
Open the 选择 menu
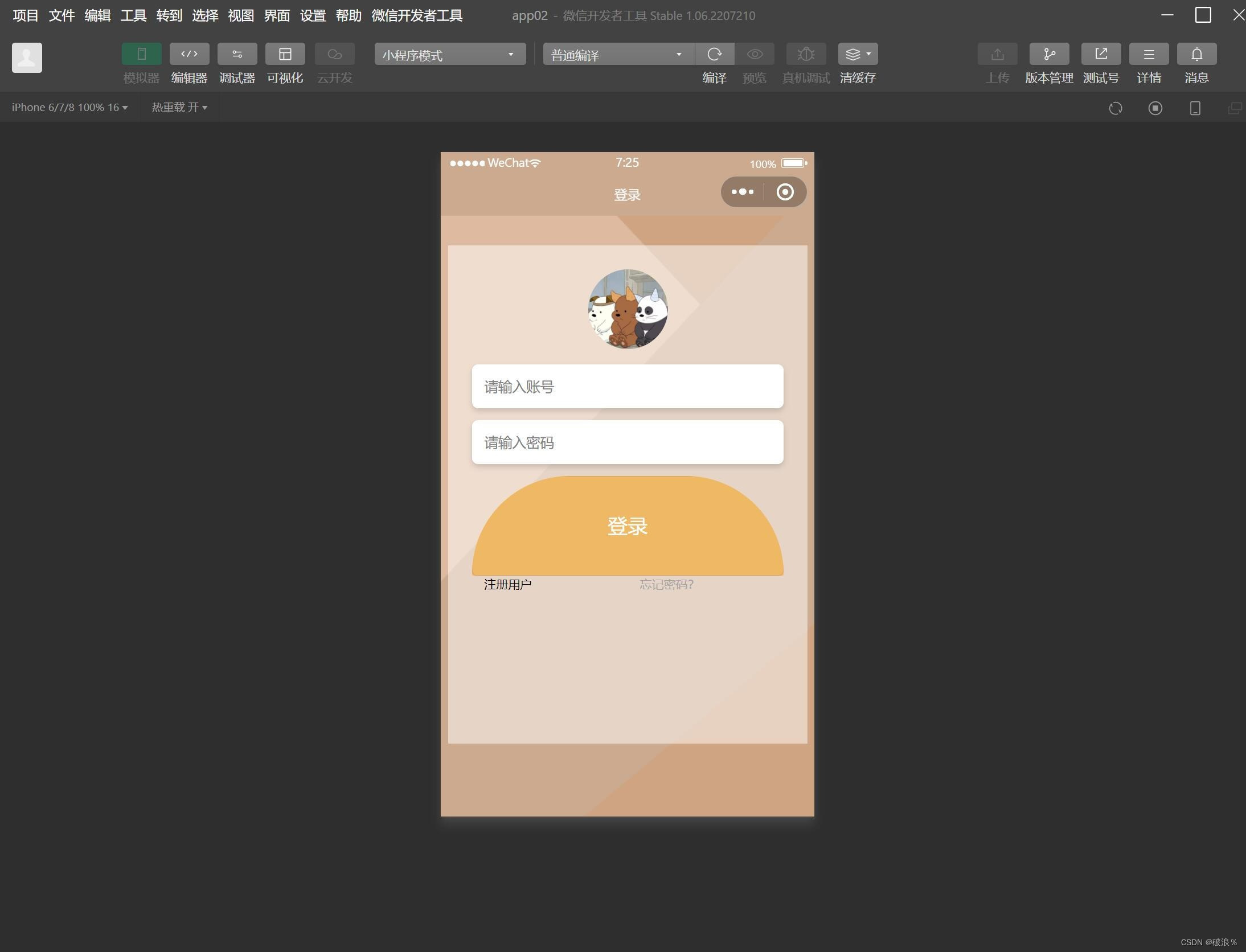[205, 15]
